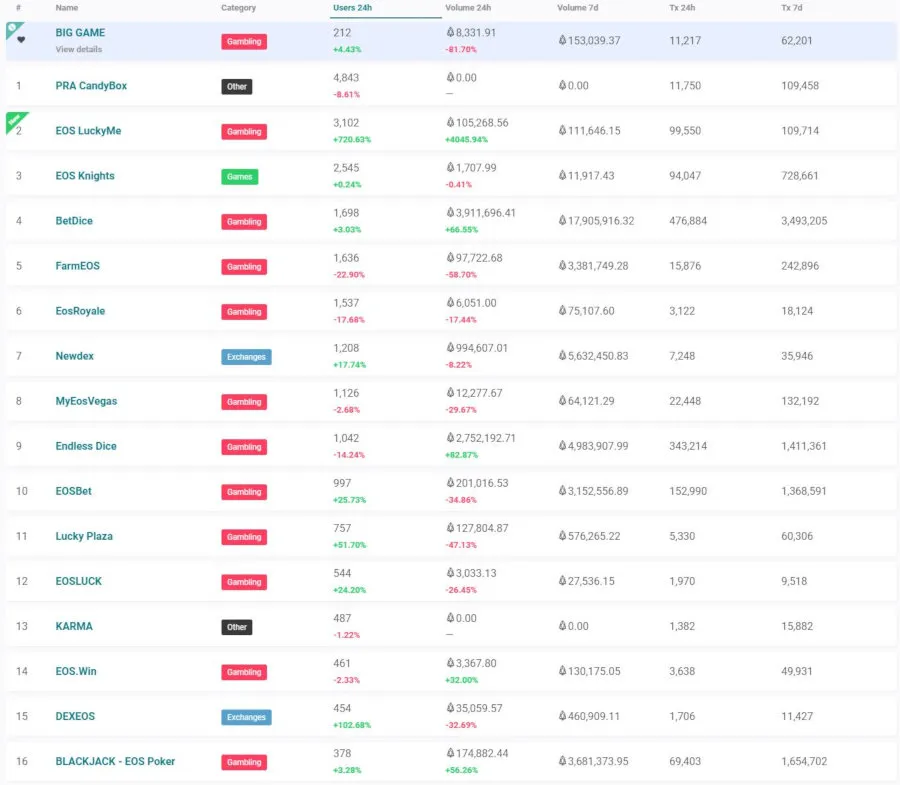Image resolution: width=900 pixels, height=785 pixels.
Task: Open the BetDice dapp page
Action: [x=74, y=221]
